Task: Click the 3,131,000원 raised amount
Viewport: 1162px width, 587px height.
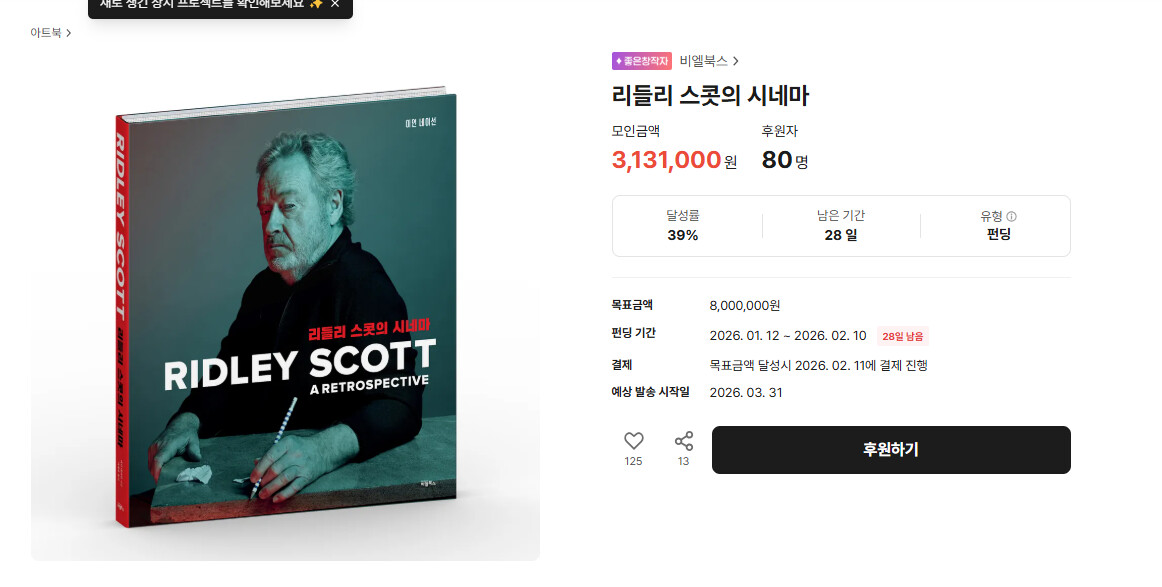Action: (x=674, y=160)
